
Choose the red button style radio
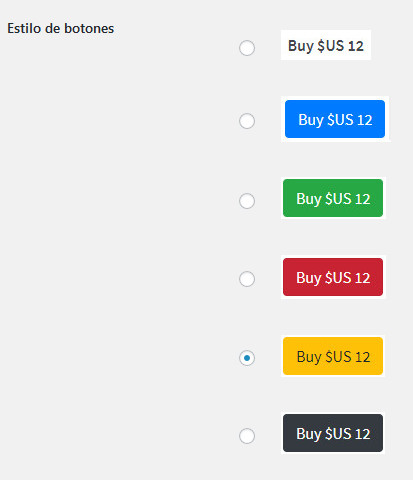[x=247, y=279]
